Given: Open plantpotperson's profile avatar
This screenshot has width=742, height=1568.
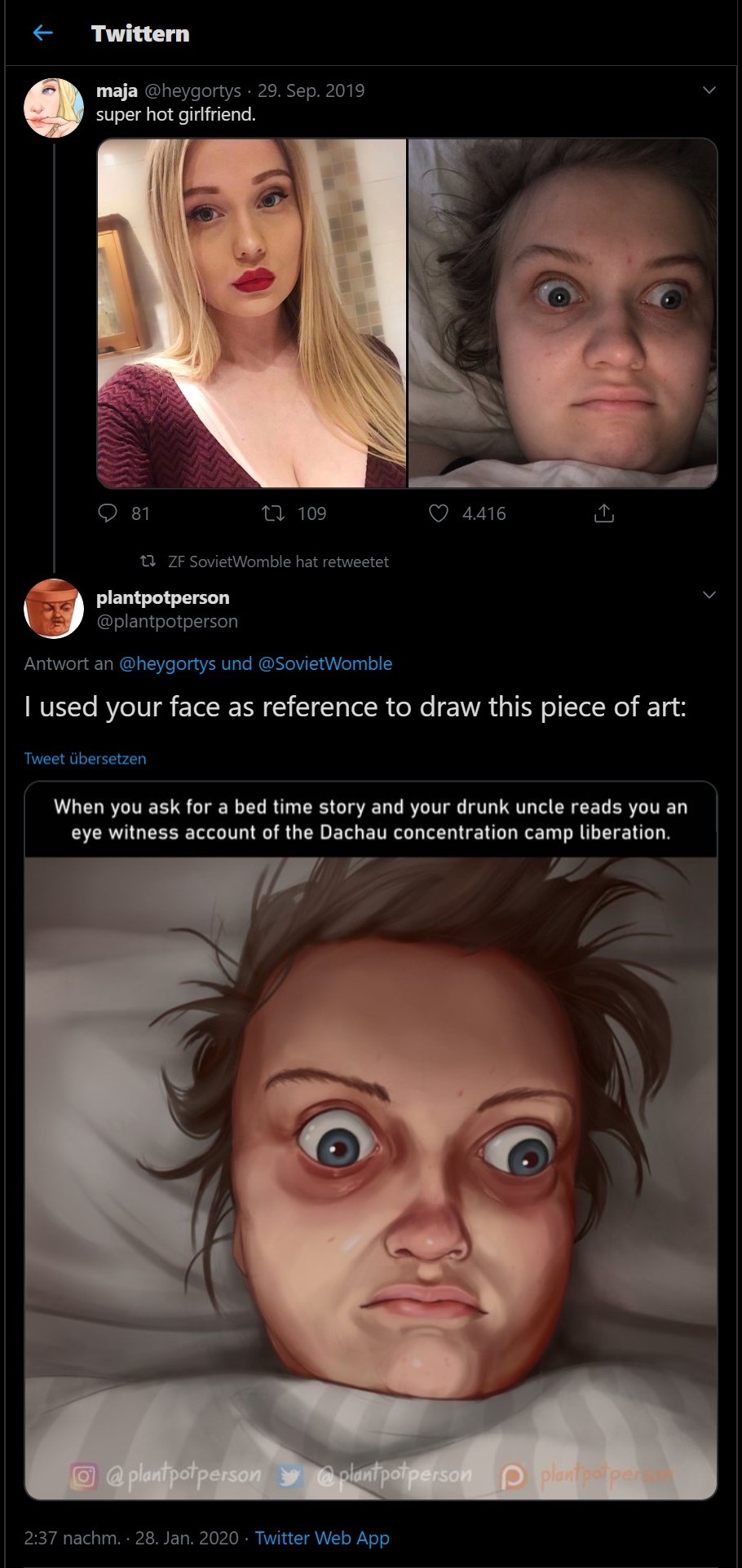Looking at the screenshot, I should [54, 609].
